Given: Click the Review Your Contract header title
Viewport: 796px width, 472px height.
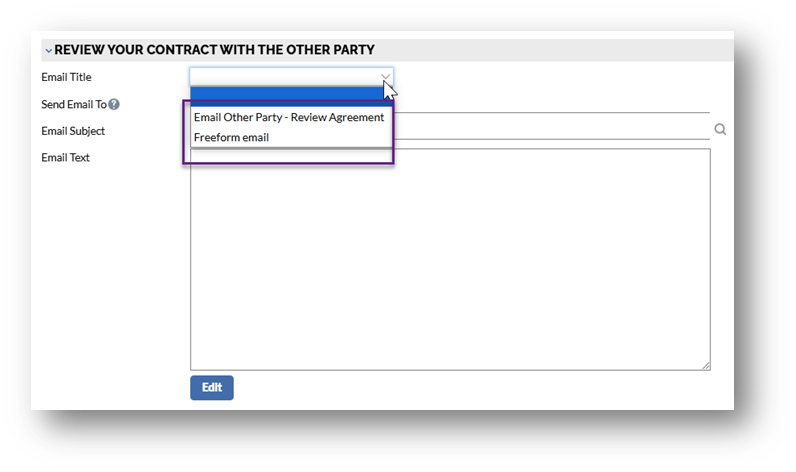Looking at the screenshot, I should pos(214,50).
